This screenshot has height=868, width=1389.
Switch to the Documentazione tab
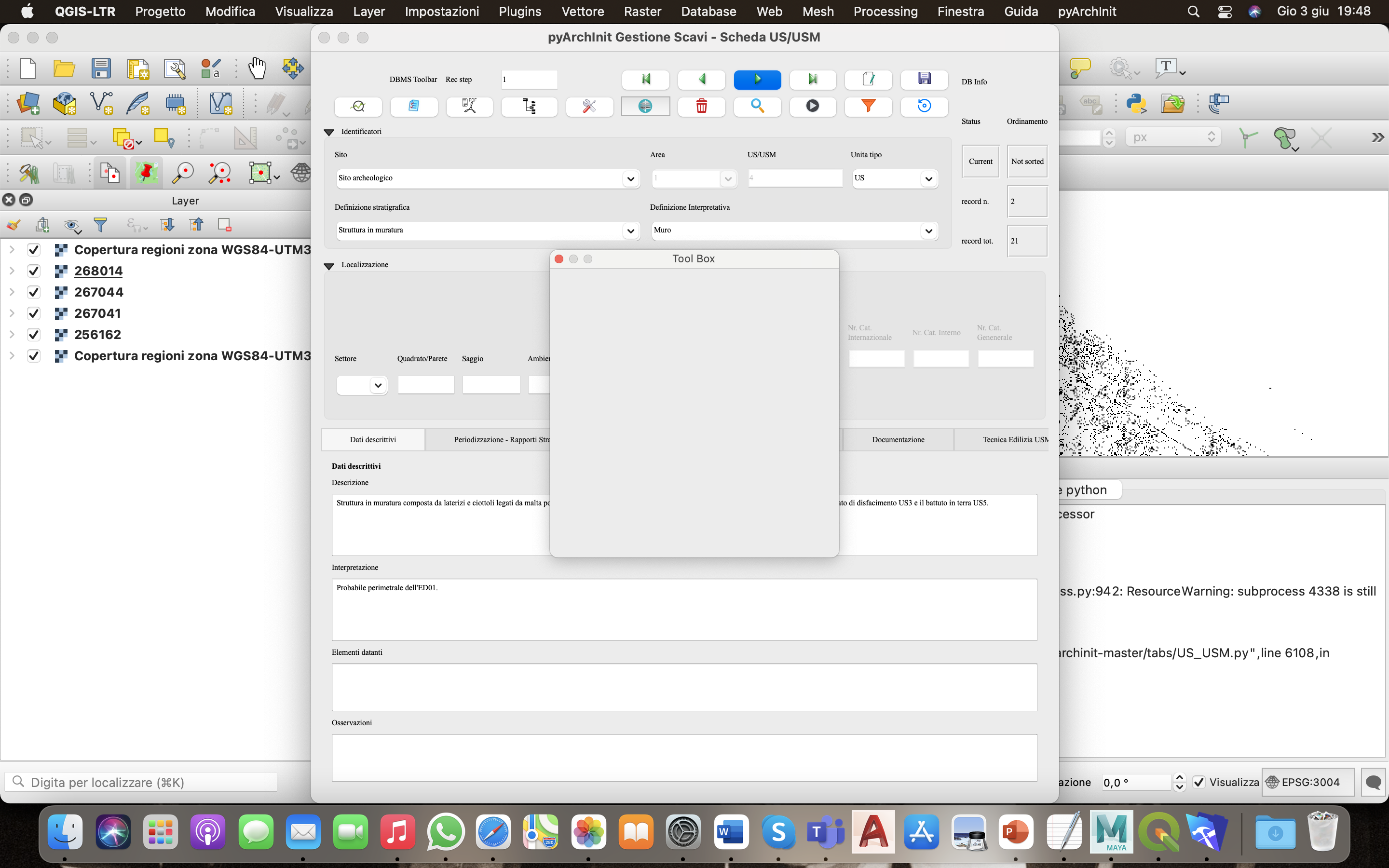click(x=897, y=439)
